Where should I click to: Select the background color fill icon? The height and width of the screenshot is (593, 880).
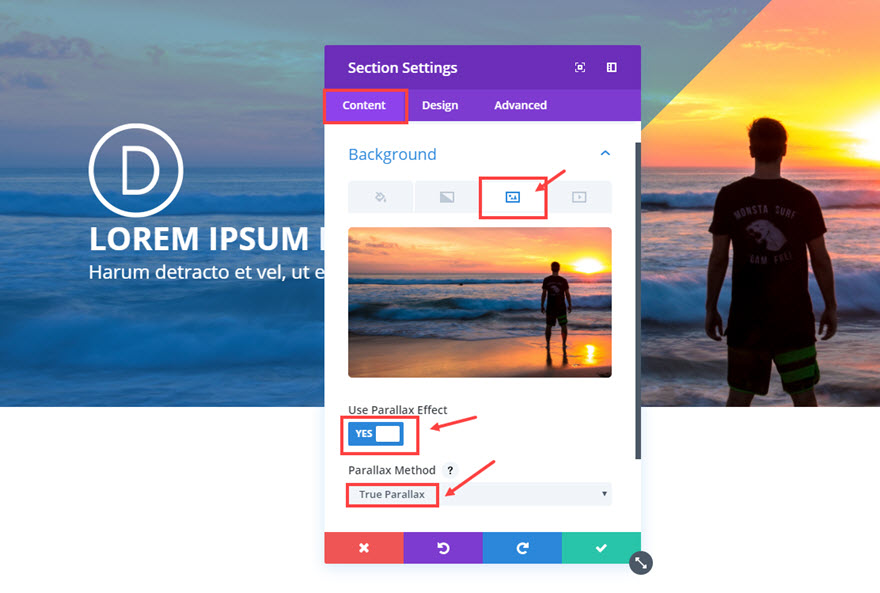(381, 197)
